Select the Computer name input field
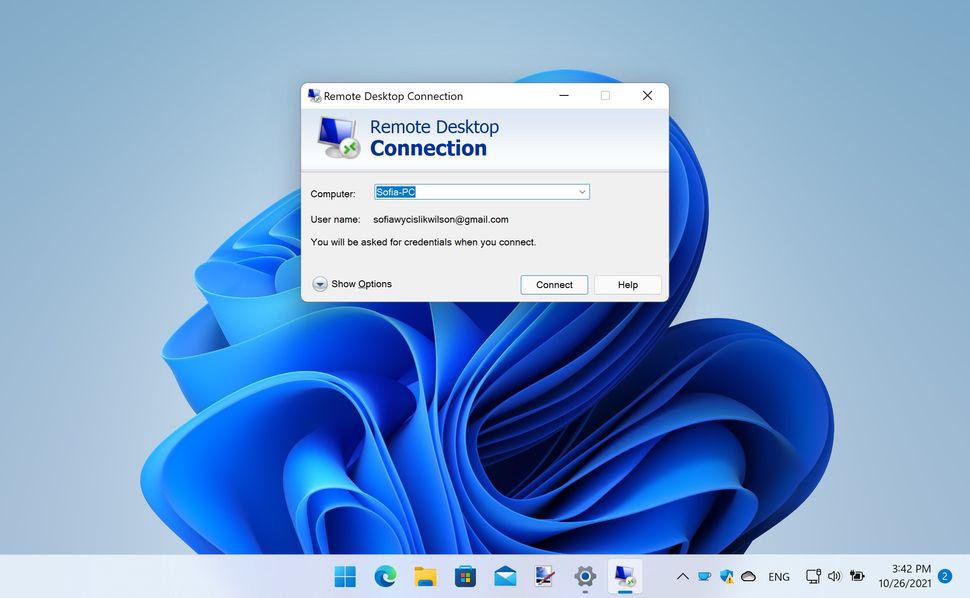The height and width of the screenshot is (598, 970). [470, 191]
